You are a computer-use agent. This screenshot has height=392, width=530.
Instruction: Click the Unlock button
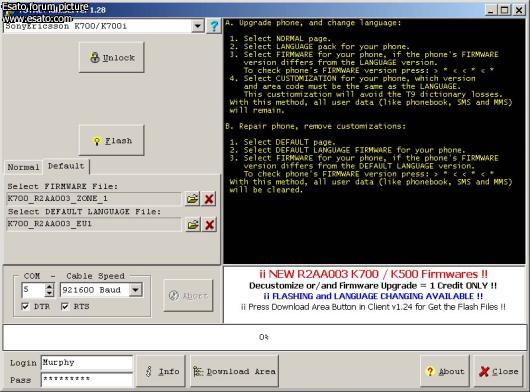tap(112, 57)
